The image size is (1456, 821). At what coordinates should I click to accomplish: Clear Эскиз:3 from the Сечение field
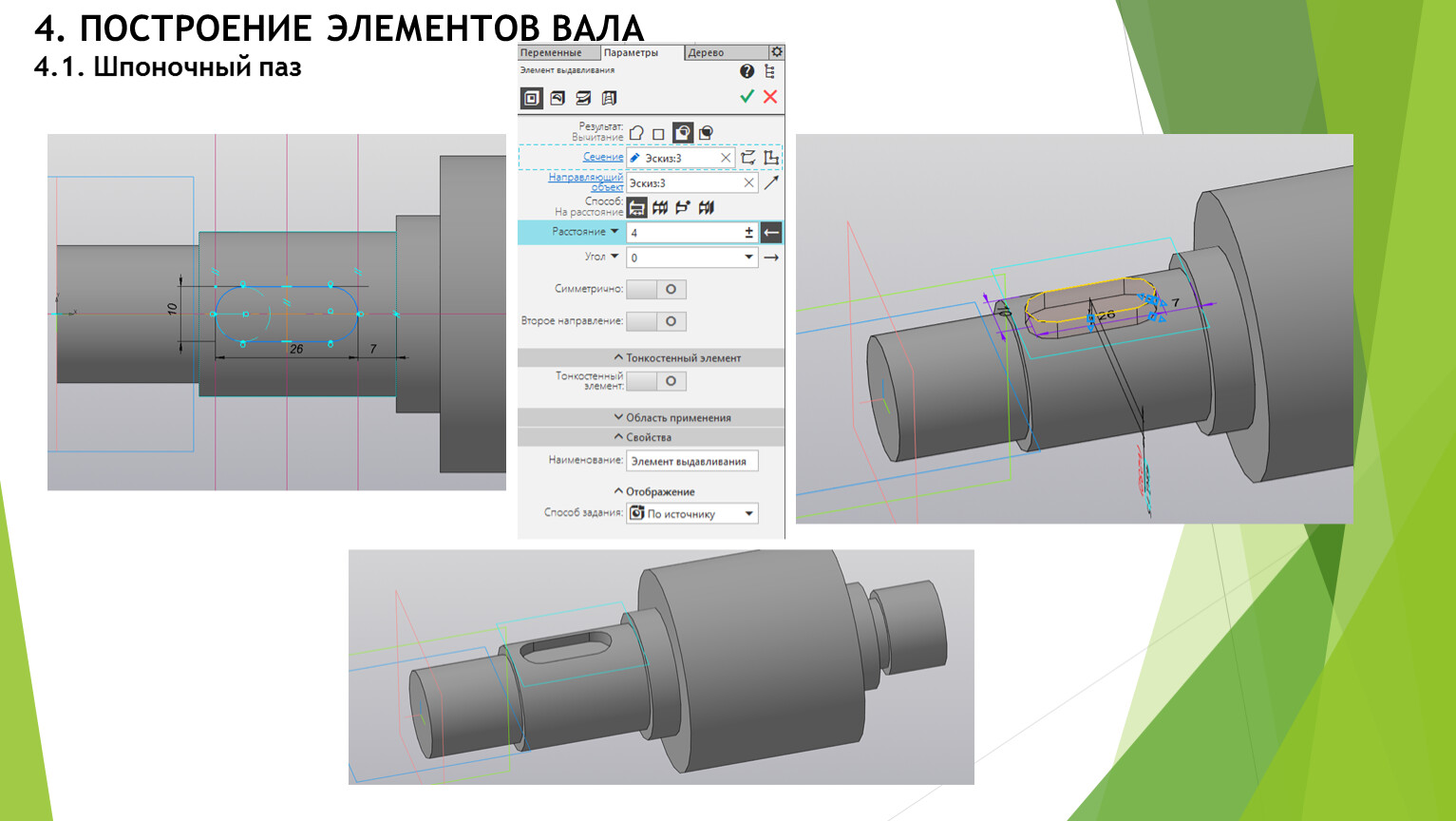click(x=726, y=158)
